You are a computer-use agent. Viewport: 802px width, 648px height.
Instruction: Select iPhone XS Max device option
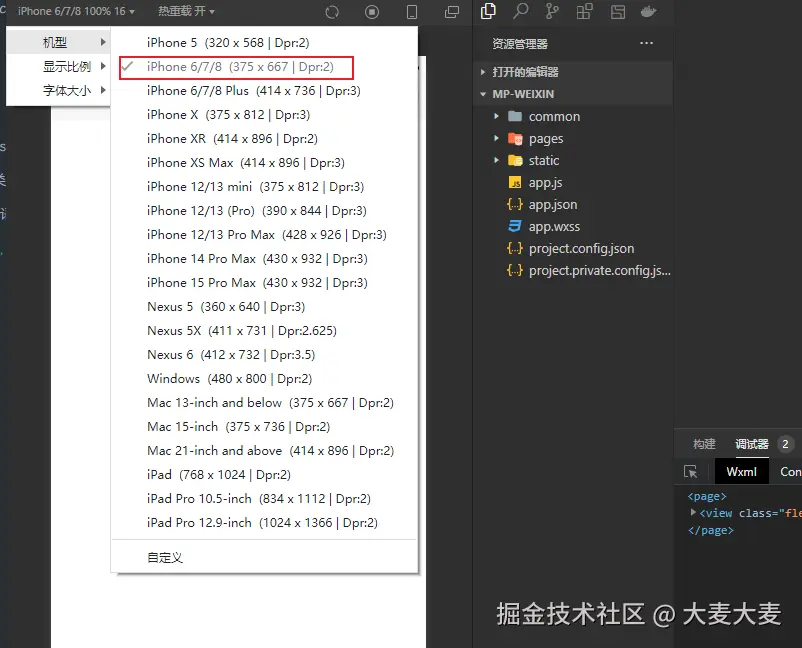(x=264, y=163)
